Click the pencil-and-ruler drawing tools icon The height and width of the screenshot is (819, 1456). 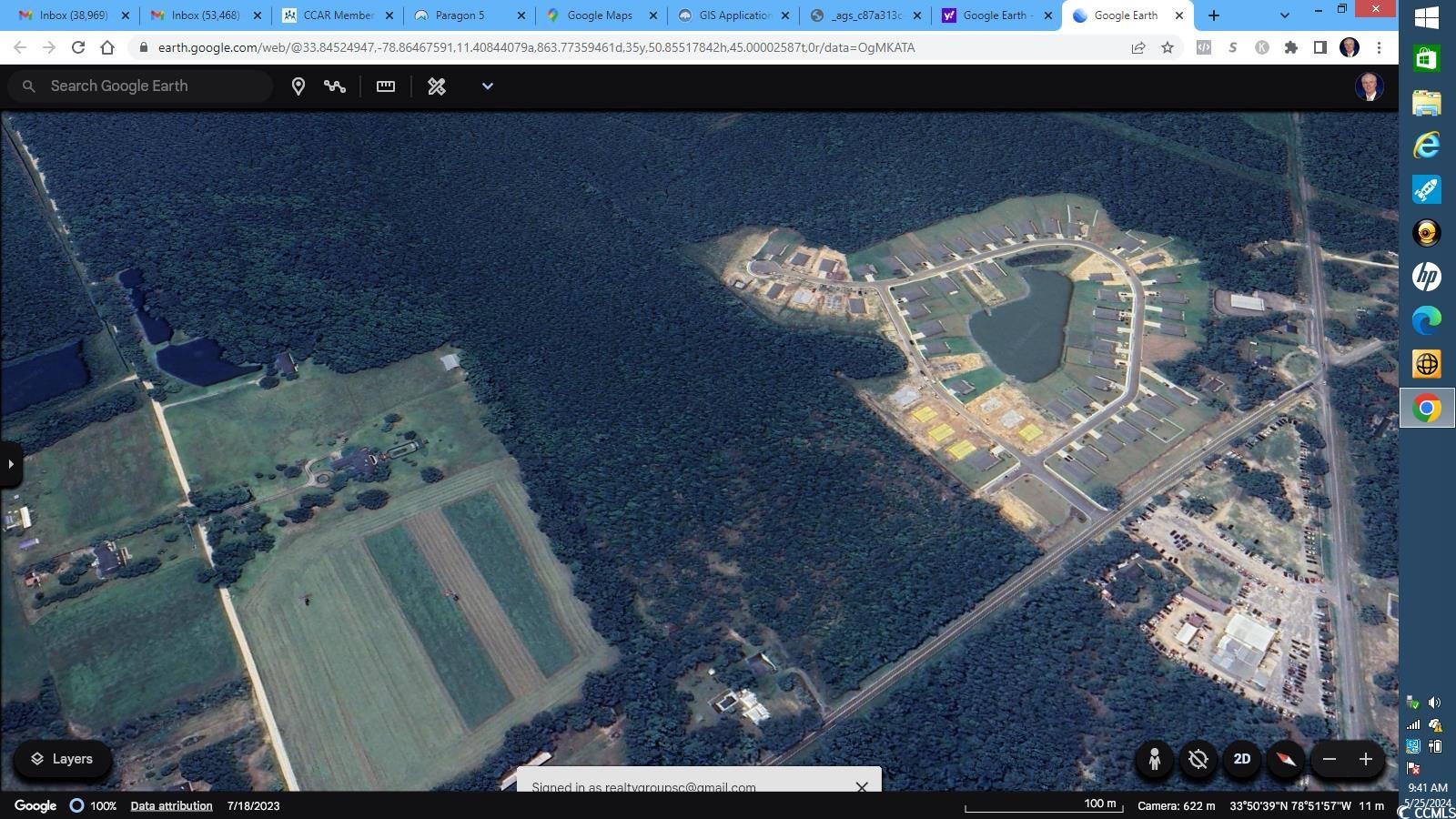click(x=436, y=86)
